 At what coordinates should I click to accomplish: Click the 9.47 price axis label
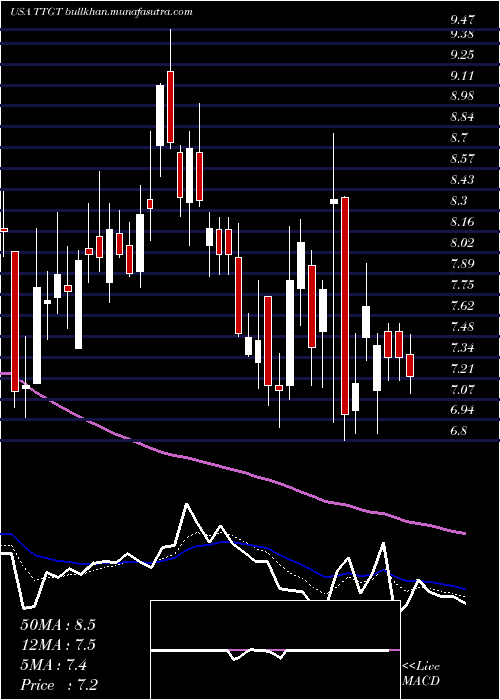tap(462, 20)
